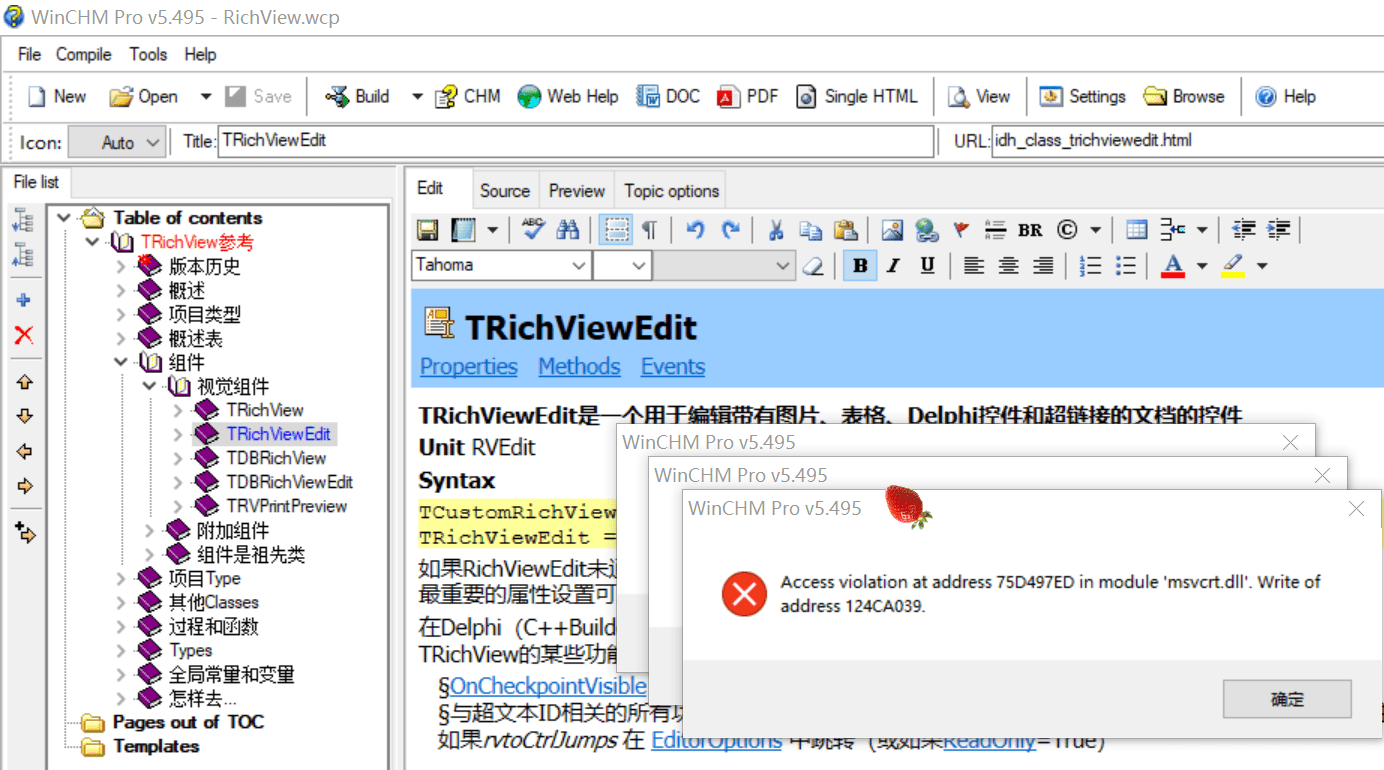Image resolution: width=1384 pixels, height=770 pixels.
Task: Open the Compile menu
Action: [83, 54]
